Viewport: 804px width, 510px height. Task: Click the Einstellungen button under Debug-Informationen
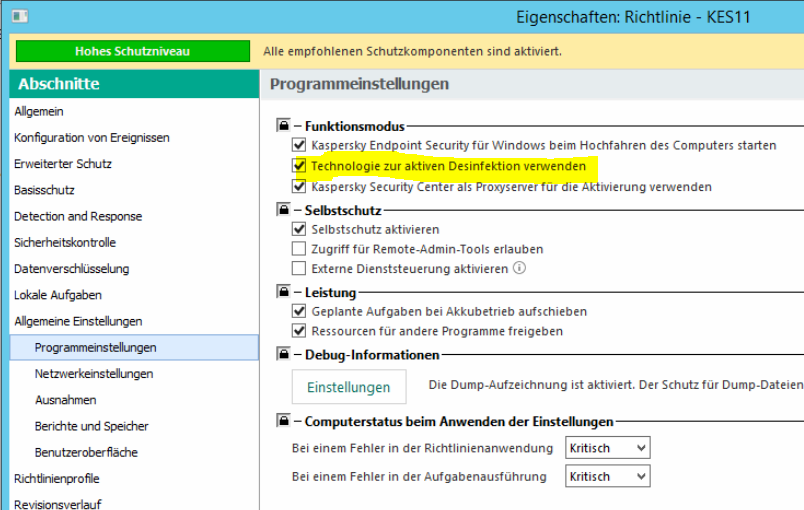[349, 387]
